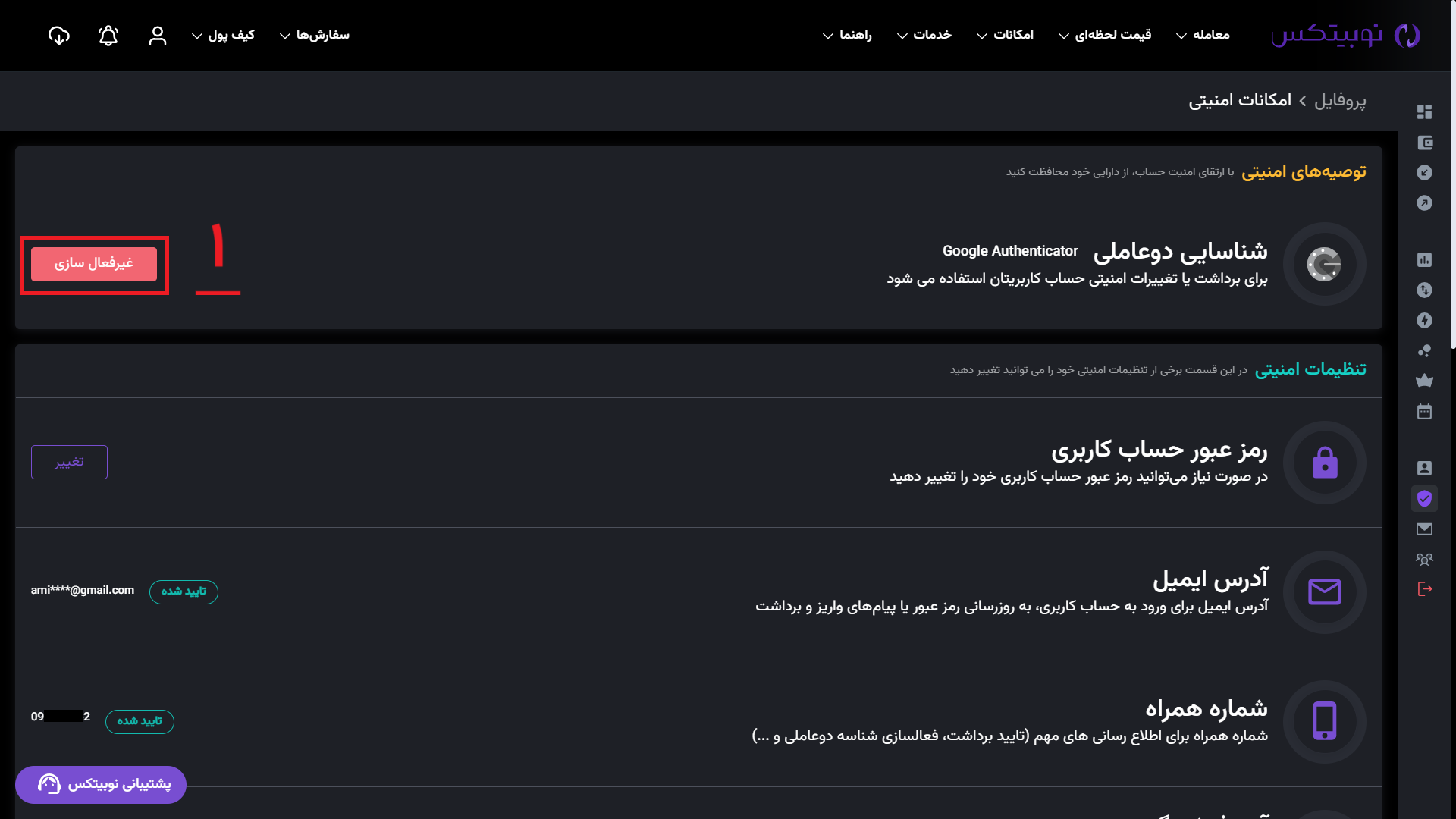
Task: Click the withdraw up-right arrow sidebar icon
Action: point(1424,203)
